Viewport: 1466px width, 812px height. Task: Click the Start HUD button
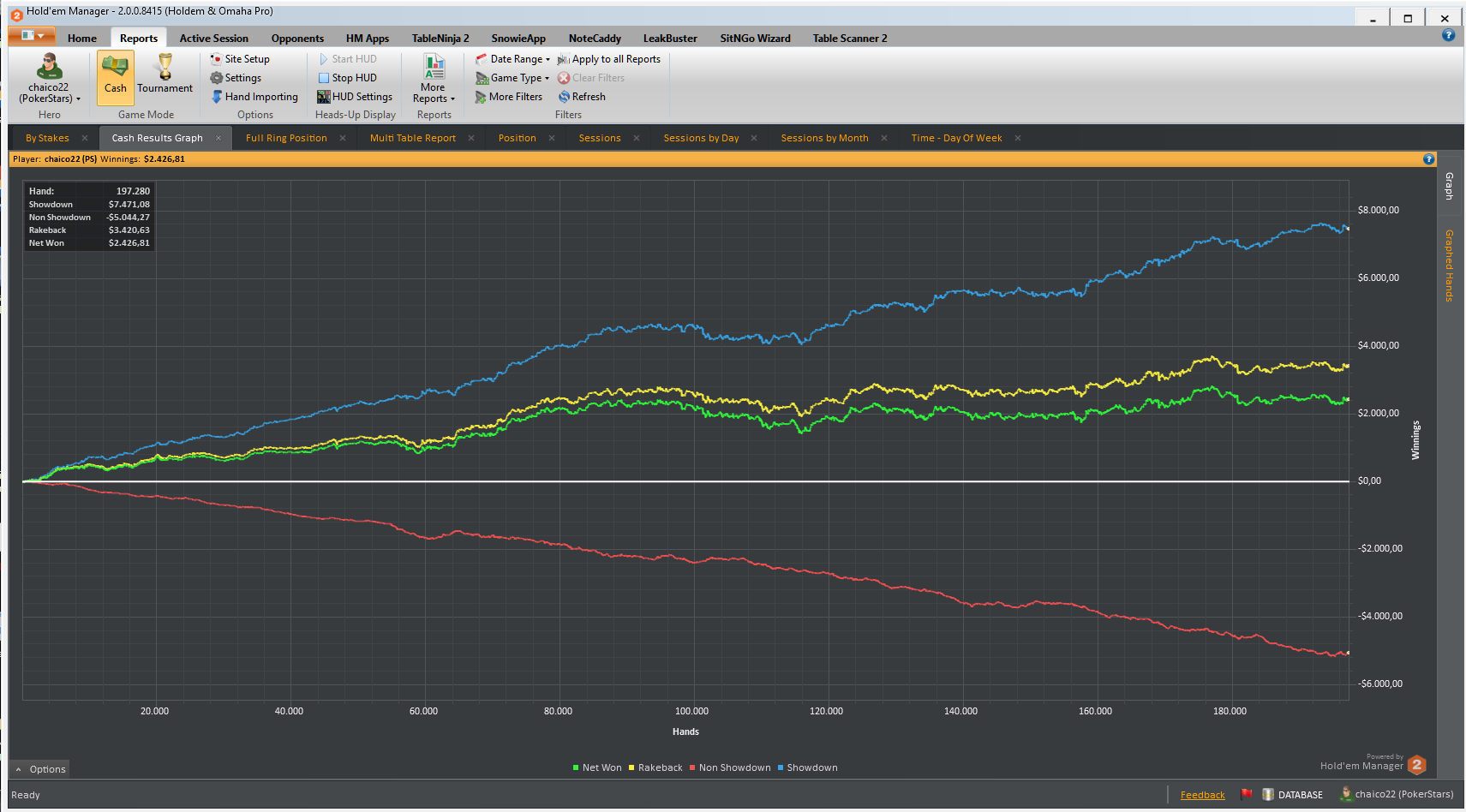(x=347, y=59)
